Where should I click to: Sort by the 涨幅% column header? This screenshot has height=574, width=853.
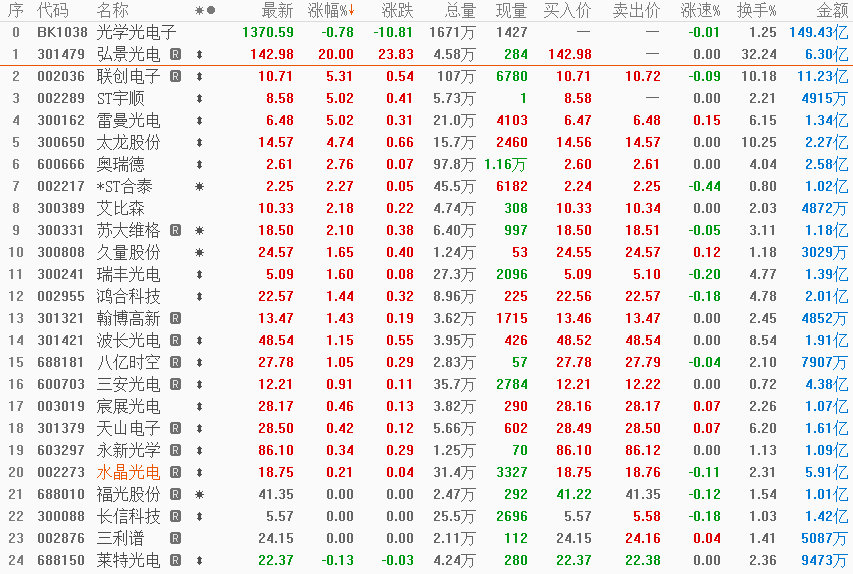tap(331, 10)
